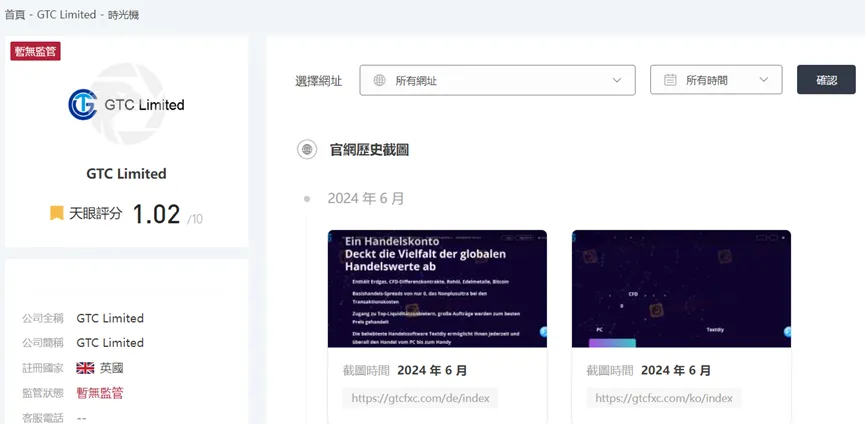Click the globe icon in 所有網址 dropdown
The image size is (865, 424).
380,80
